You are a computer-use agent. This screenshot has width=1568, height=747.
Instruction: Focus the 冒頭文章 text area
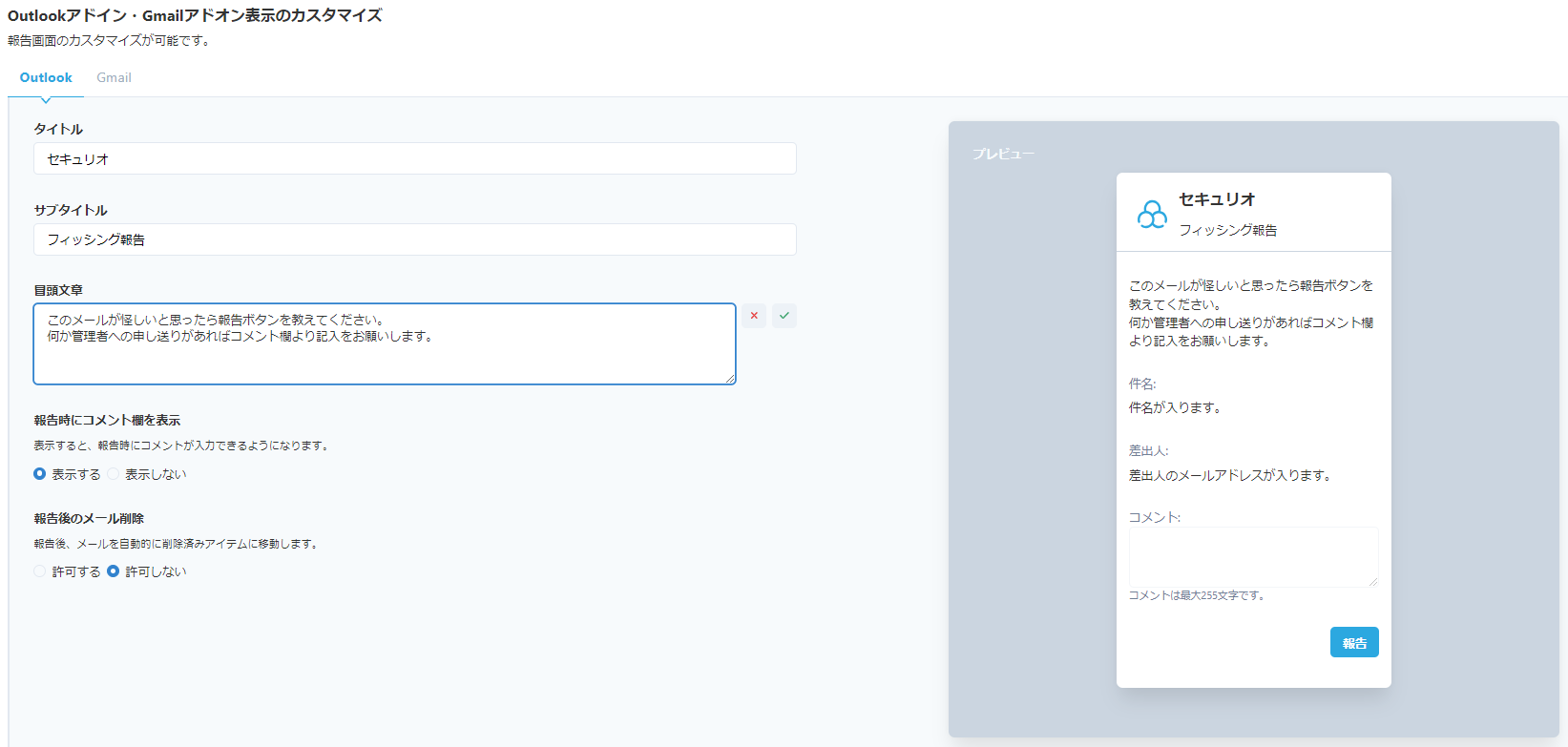tap(385, 343)
